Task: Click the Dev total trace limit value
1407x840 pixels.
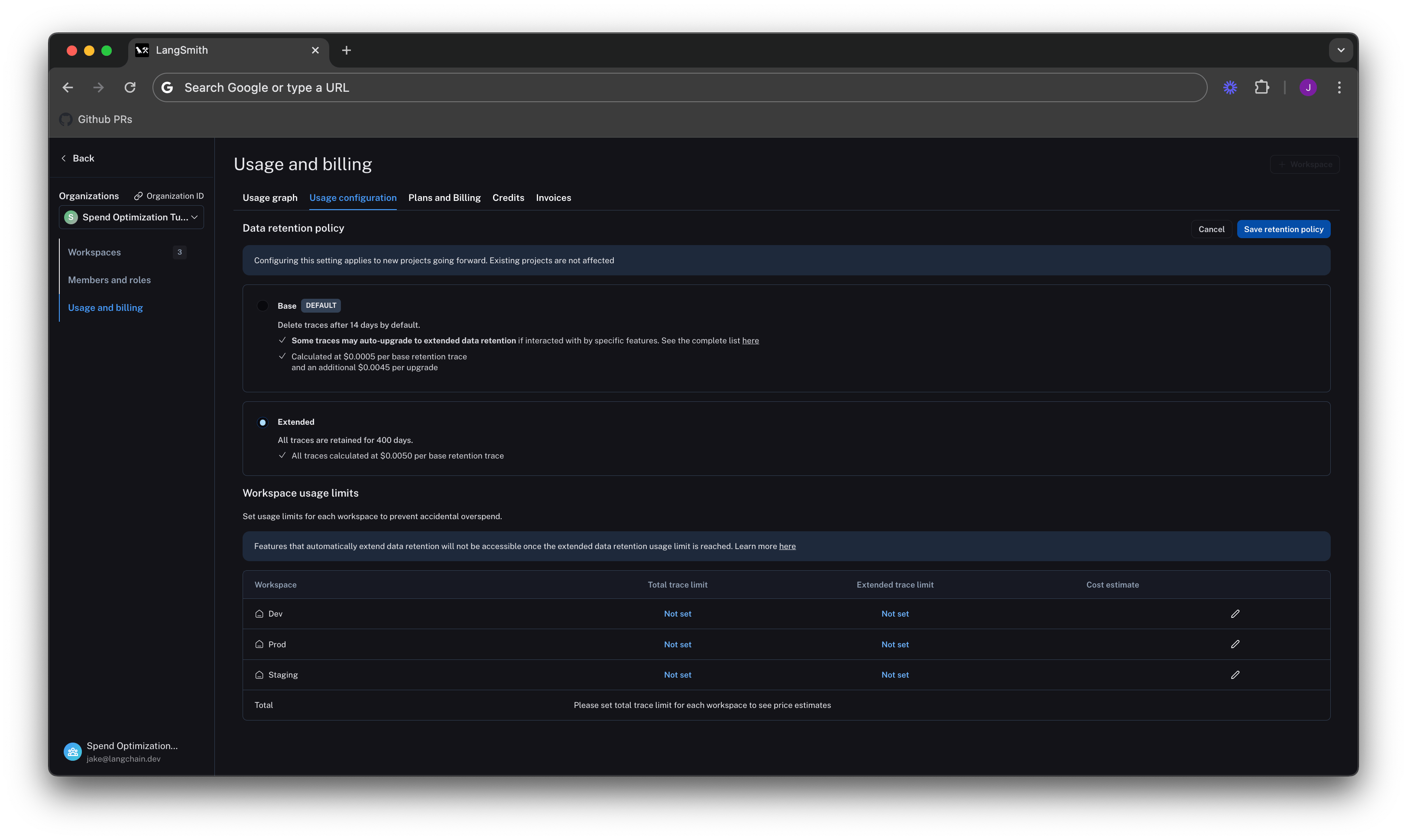Action: (x=678, y=614)
